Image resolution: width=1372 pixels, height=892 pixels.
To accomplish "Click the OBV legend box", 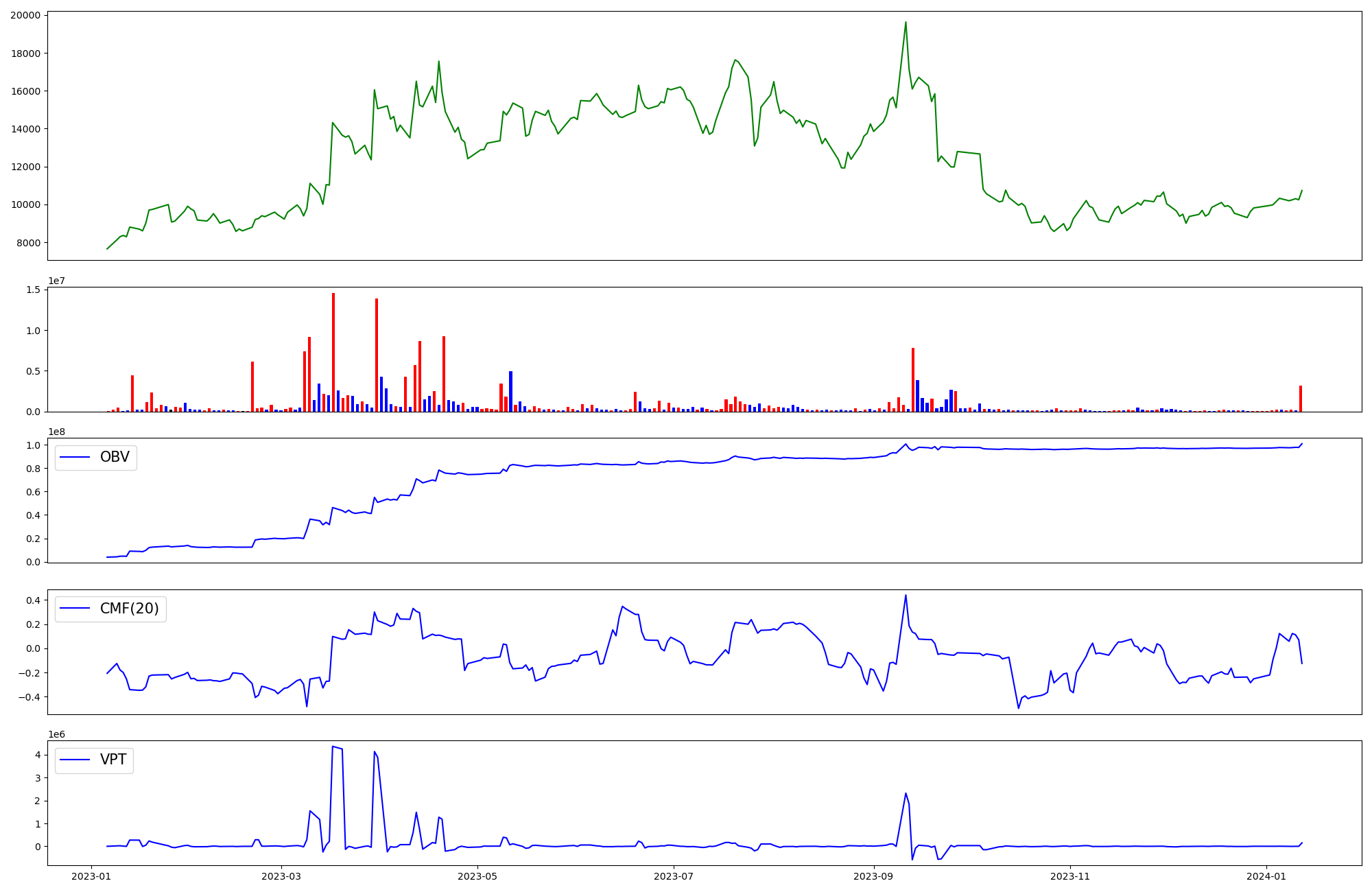I will pos(95,458).
